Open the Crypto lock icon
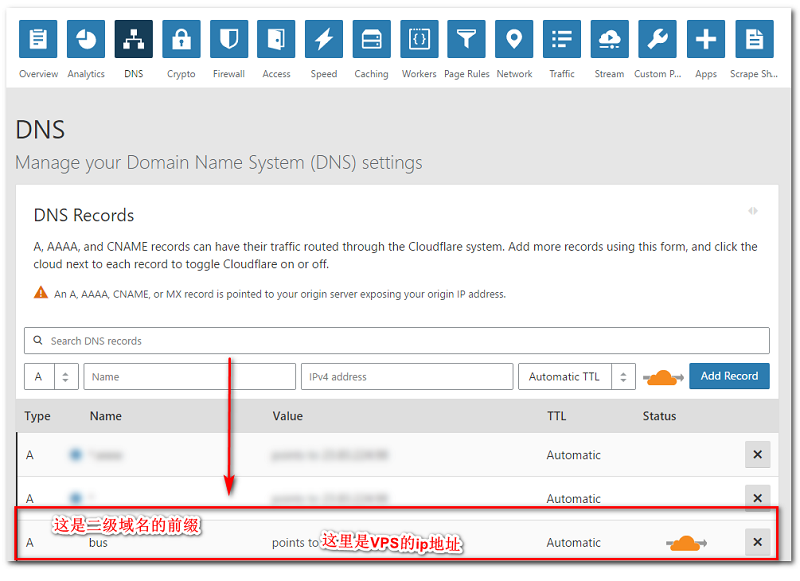This screenshot has height=581, width=800. 181,40
